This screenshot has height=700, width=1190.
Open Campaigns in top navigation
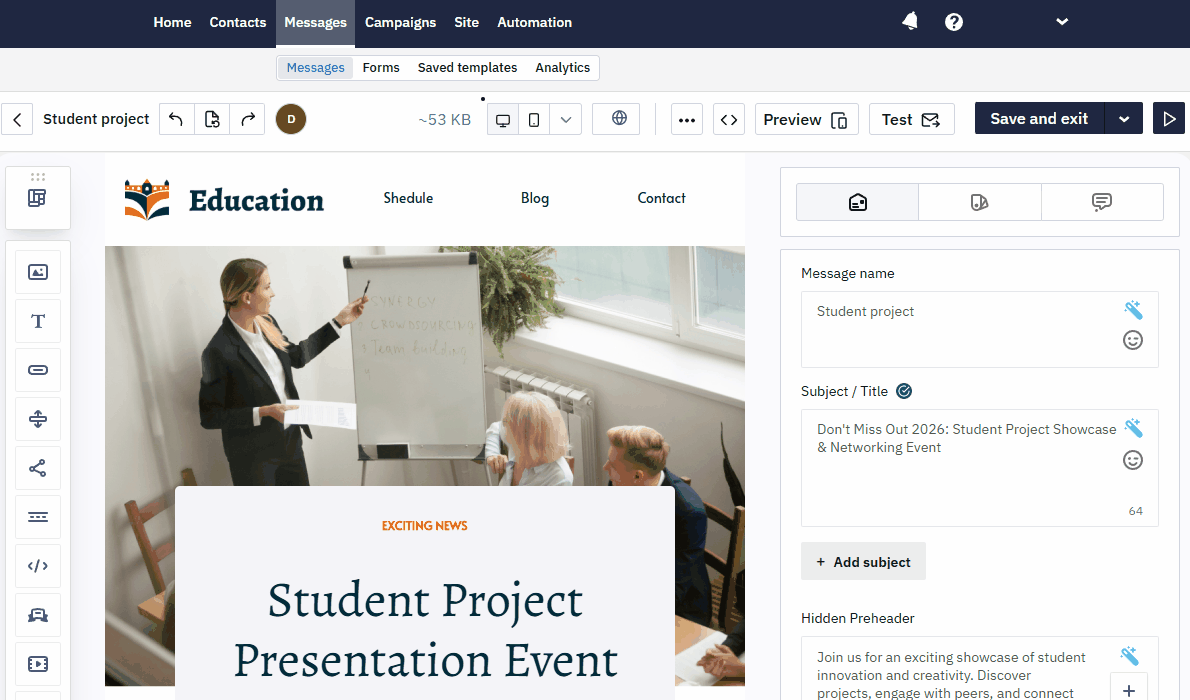400,22
